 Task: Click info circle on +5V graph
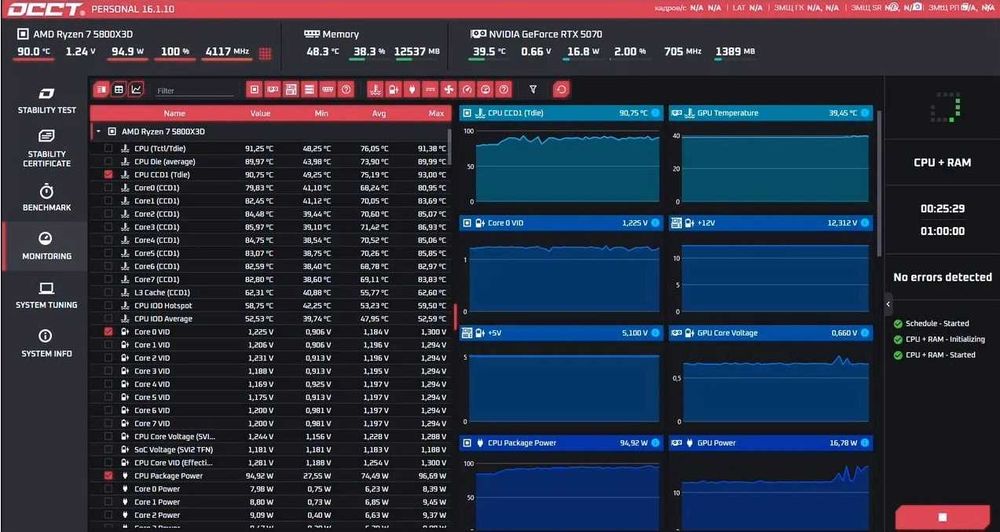[655, 333]
